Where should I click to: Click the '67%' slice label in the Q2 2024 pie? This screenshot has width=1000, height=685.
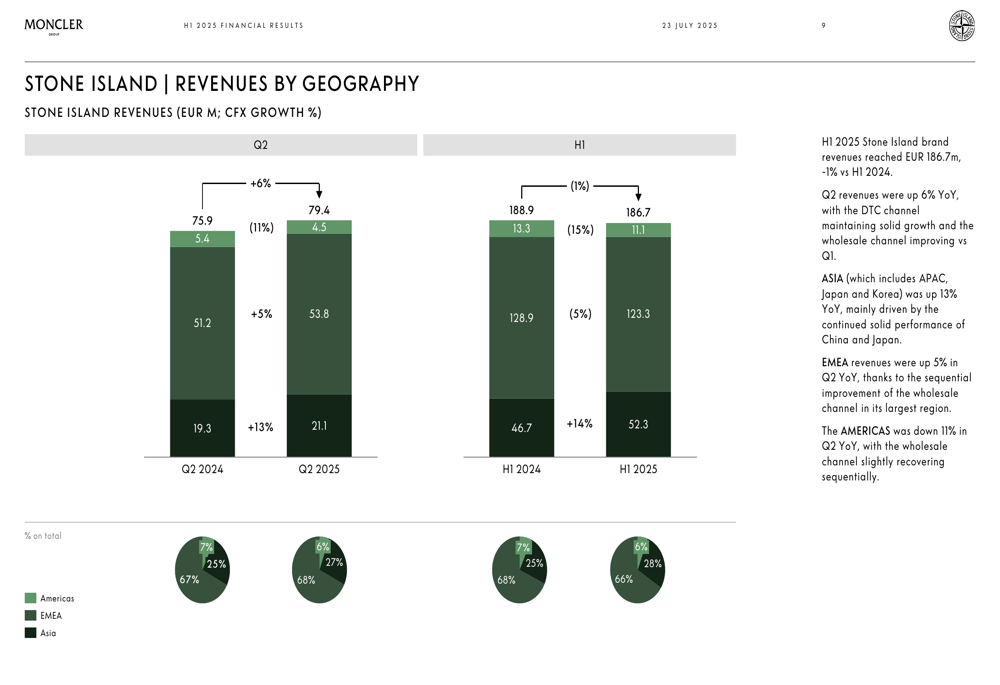pos(189,579)
